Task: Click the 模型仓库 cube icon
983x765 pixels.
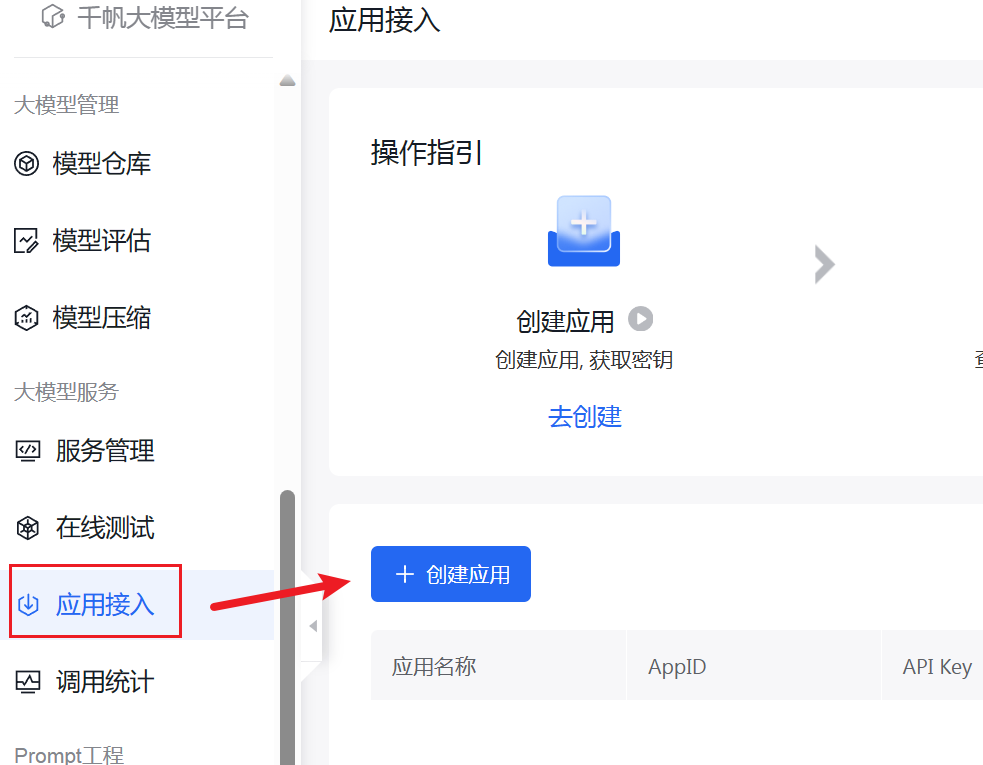Action: coord(26,163)
